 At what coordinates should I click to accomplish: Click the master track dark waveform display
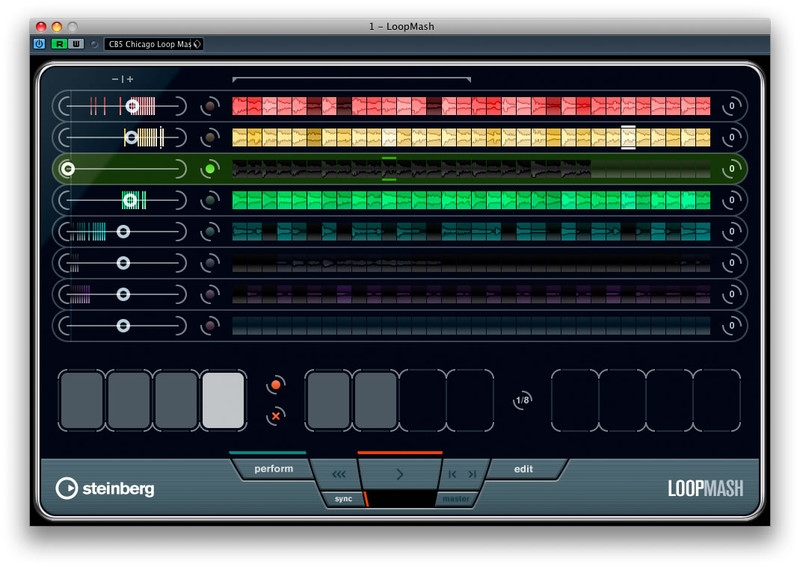click(471, 168)
